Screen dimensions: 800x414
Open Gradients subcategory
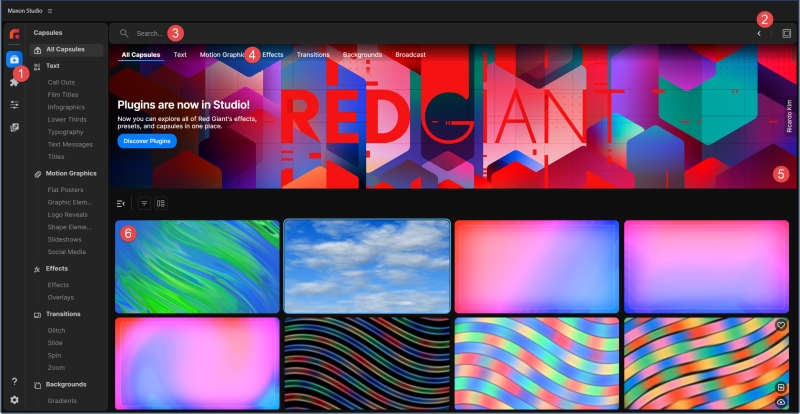pos(62,401)
